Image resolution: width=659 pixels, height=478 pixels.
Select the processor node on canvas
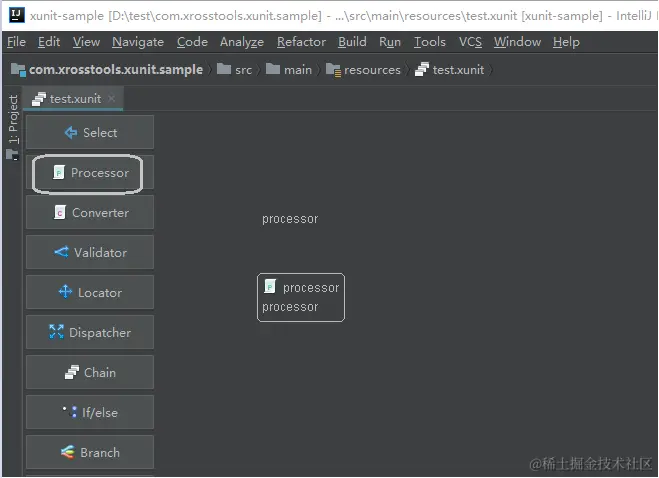point(301,298)
